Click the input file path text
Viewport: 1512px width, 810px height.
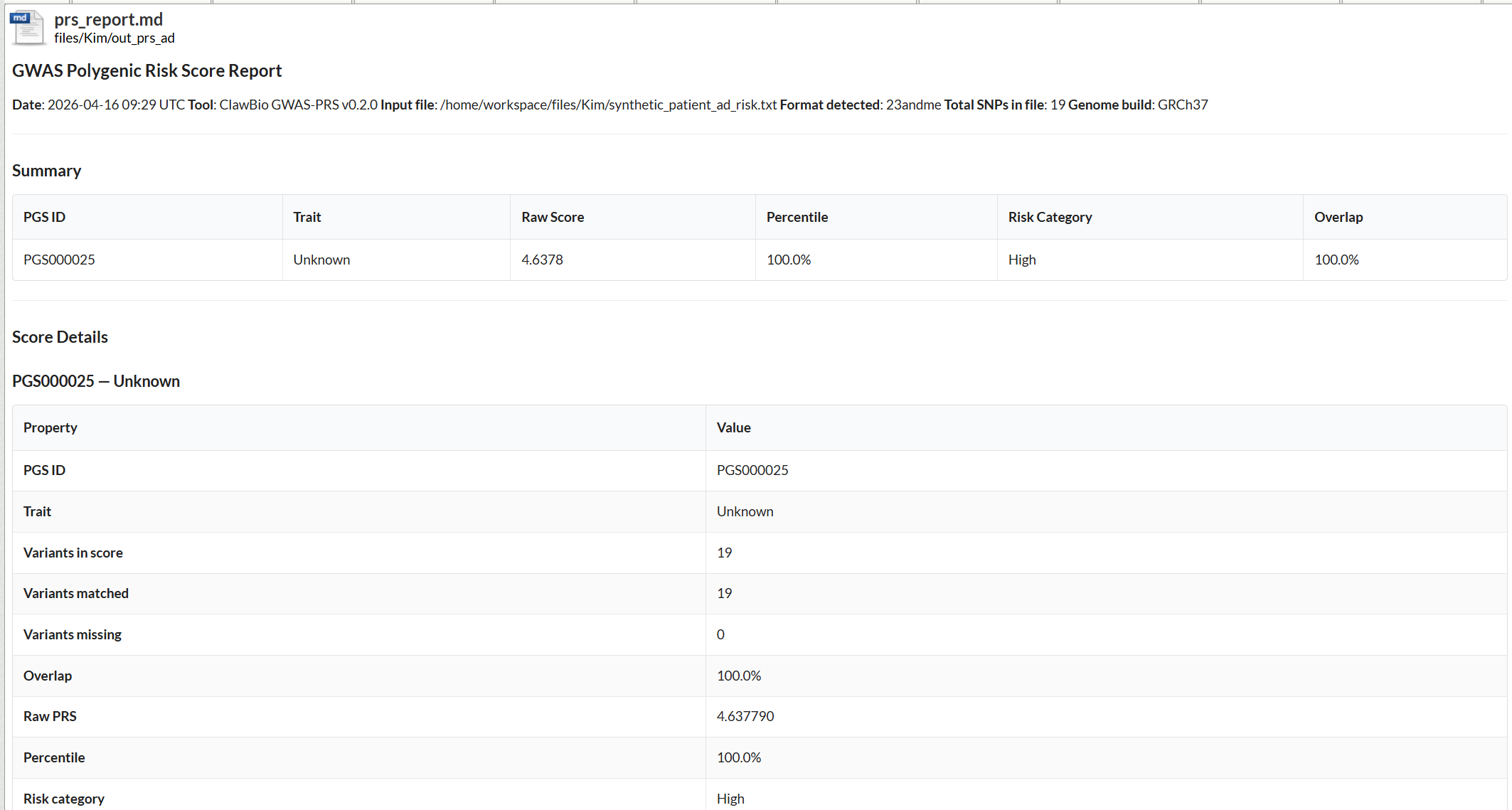pos(608,105)
